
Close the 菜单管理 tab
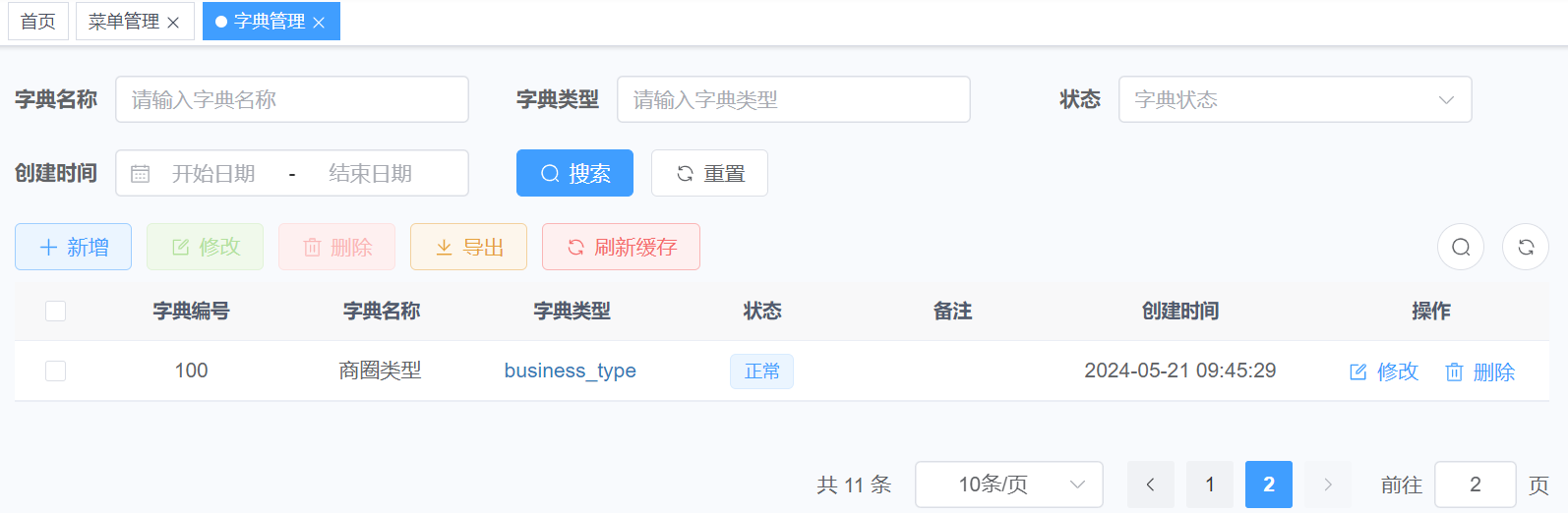[173, 23]
